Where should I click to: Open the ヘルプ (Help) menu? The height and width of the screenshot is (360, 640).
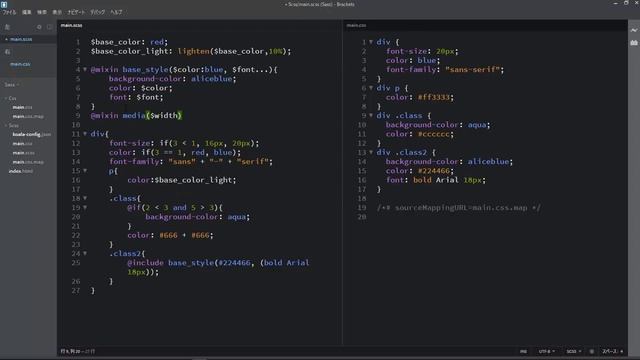point(116,12)
